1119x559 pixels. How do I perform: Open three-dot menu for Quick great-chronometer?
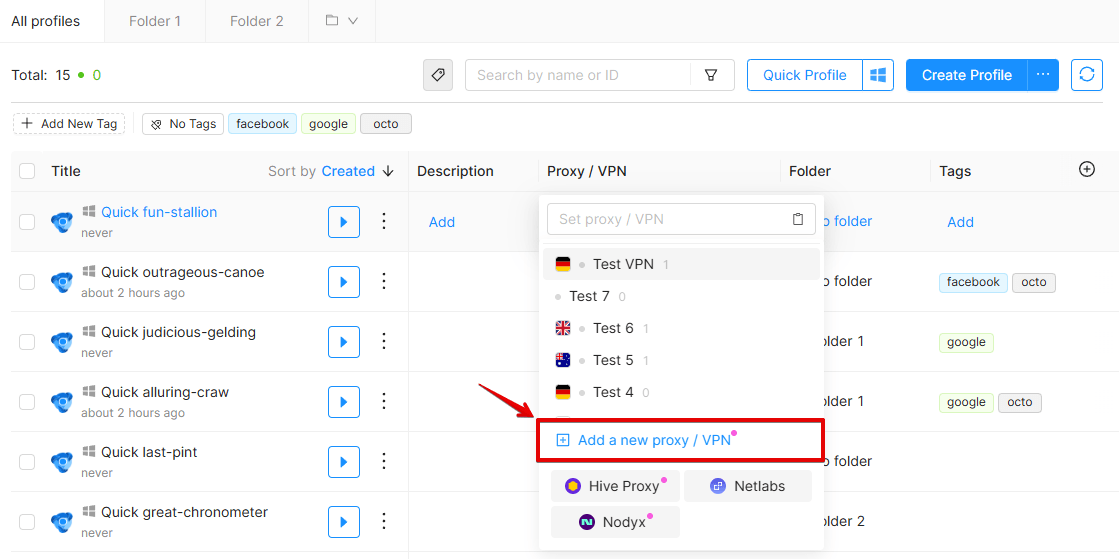click(x=384, y=521)
